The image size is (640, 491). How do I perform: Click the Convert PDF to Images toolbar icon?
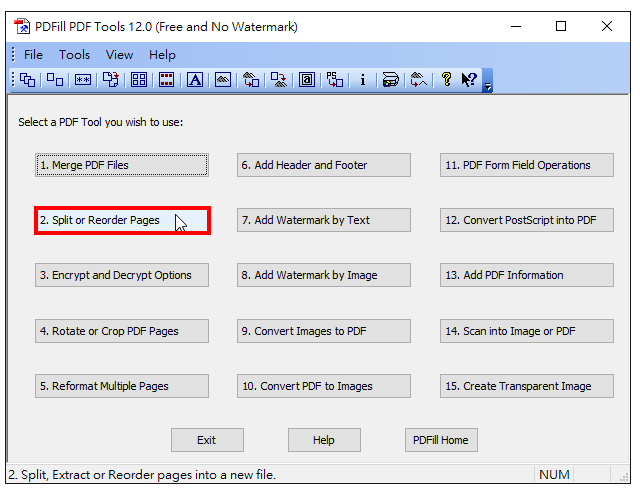(x=279, y=80)
